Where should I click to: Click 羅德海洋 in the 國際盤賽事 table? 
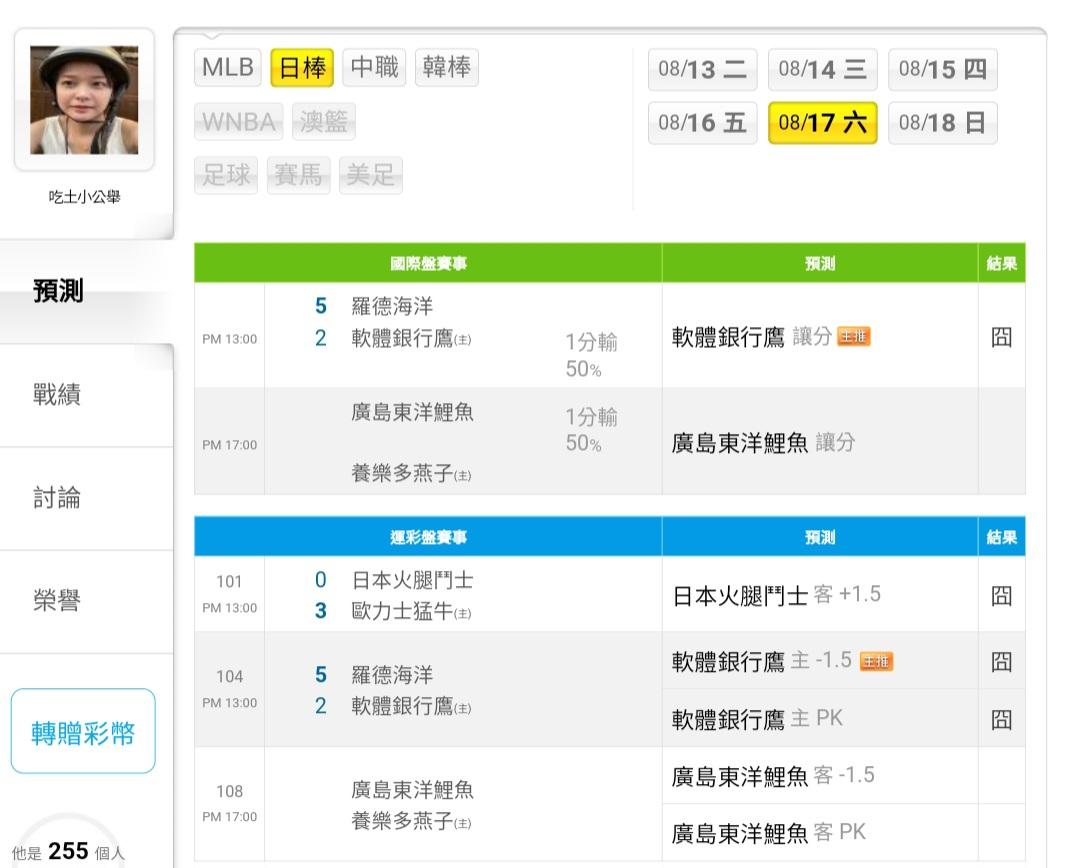click(x=392, y=306)
